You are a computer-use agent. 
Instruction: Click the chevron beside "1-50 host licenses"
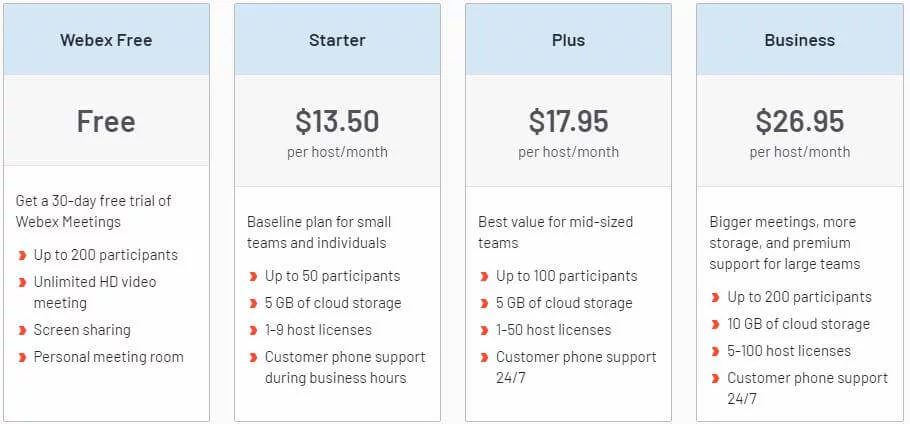(x=484, y=331)
